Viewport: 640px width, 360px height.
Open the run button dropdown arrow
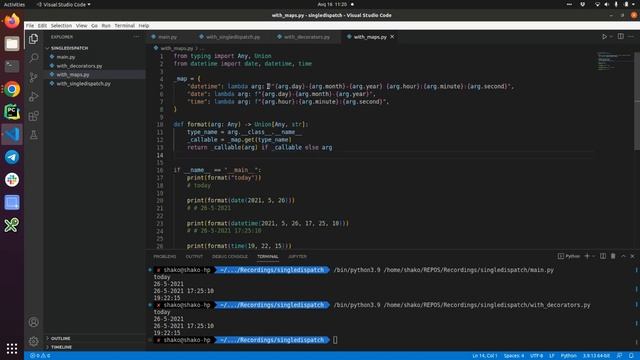point(611,37)
